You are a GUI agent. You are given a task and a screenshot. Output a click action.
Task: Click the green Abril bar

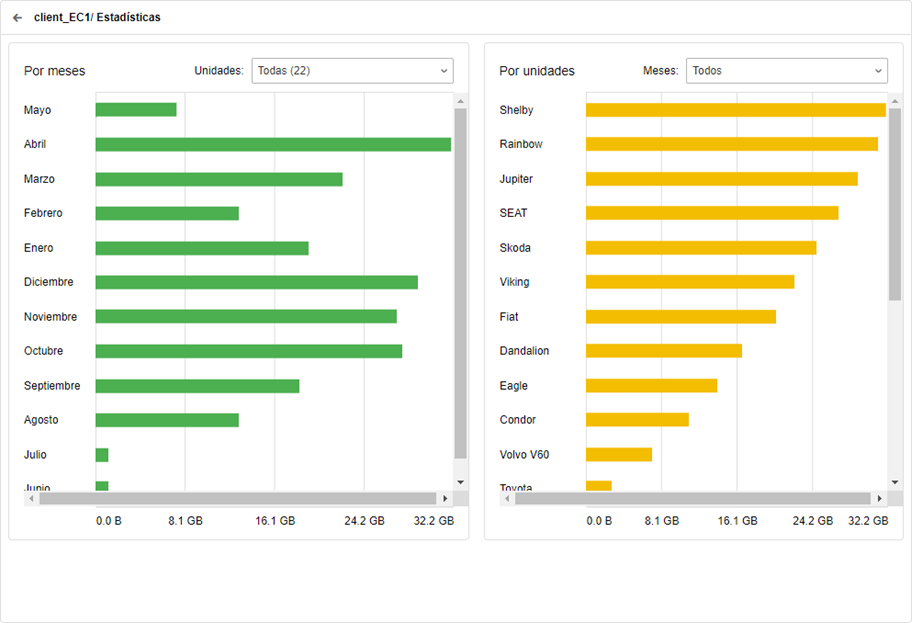pos(273,145)
